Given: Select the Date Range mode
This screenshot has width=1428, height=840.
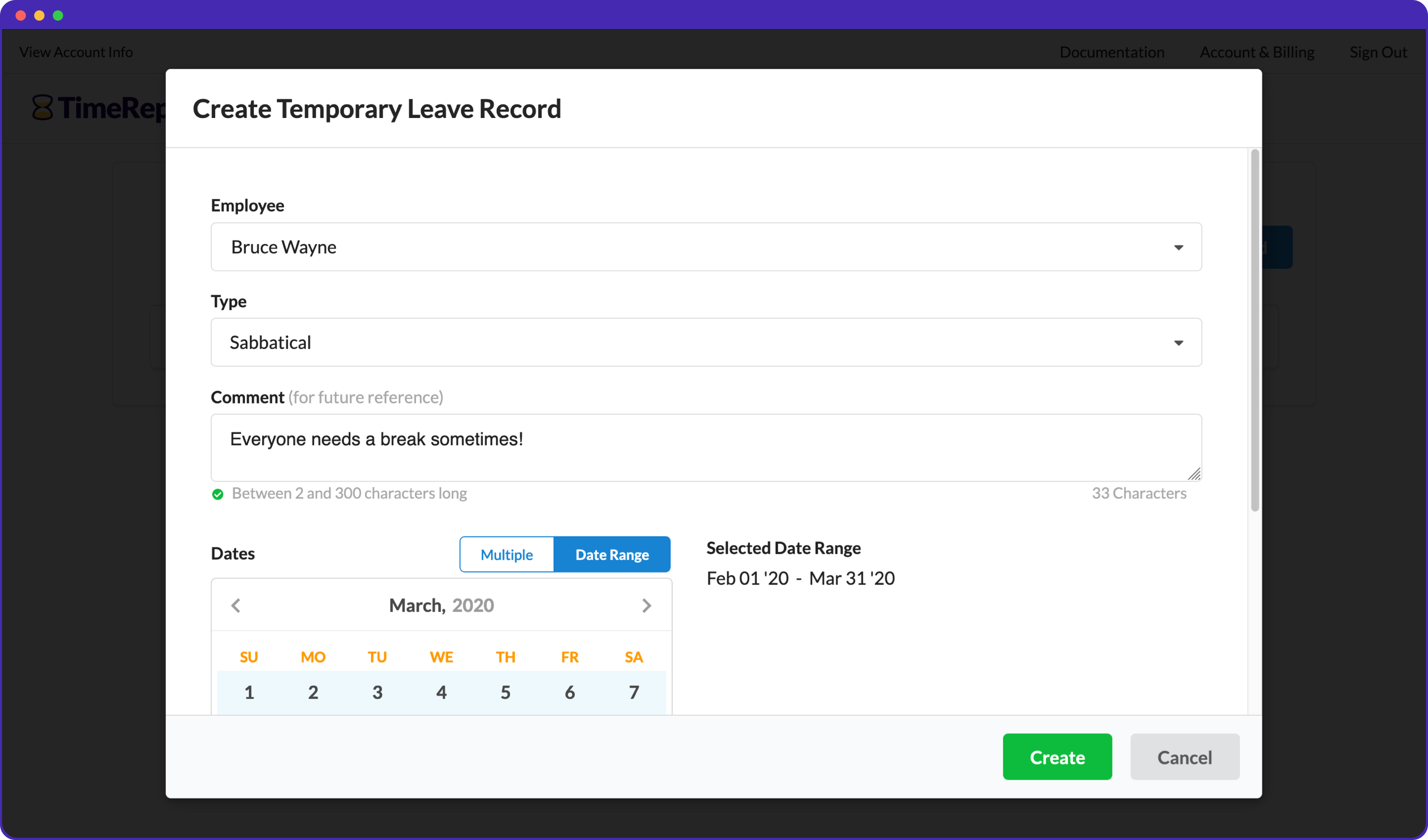Looking at the screenshot, I should pyautogui.click(x=612, y=554).
